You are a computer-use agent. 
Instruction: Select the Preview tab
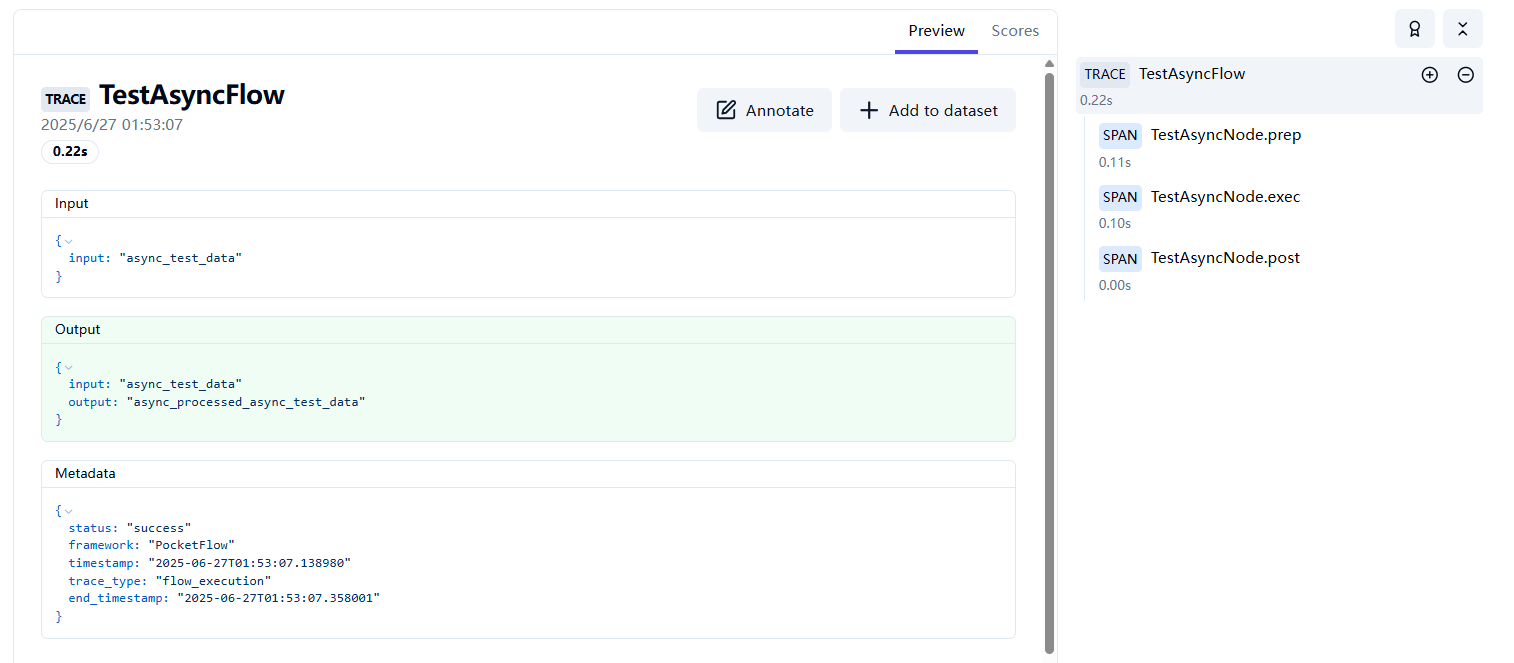(936, 31)
